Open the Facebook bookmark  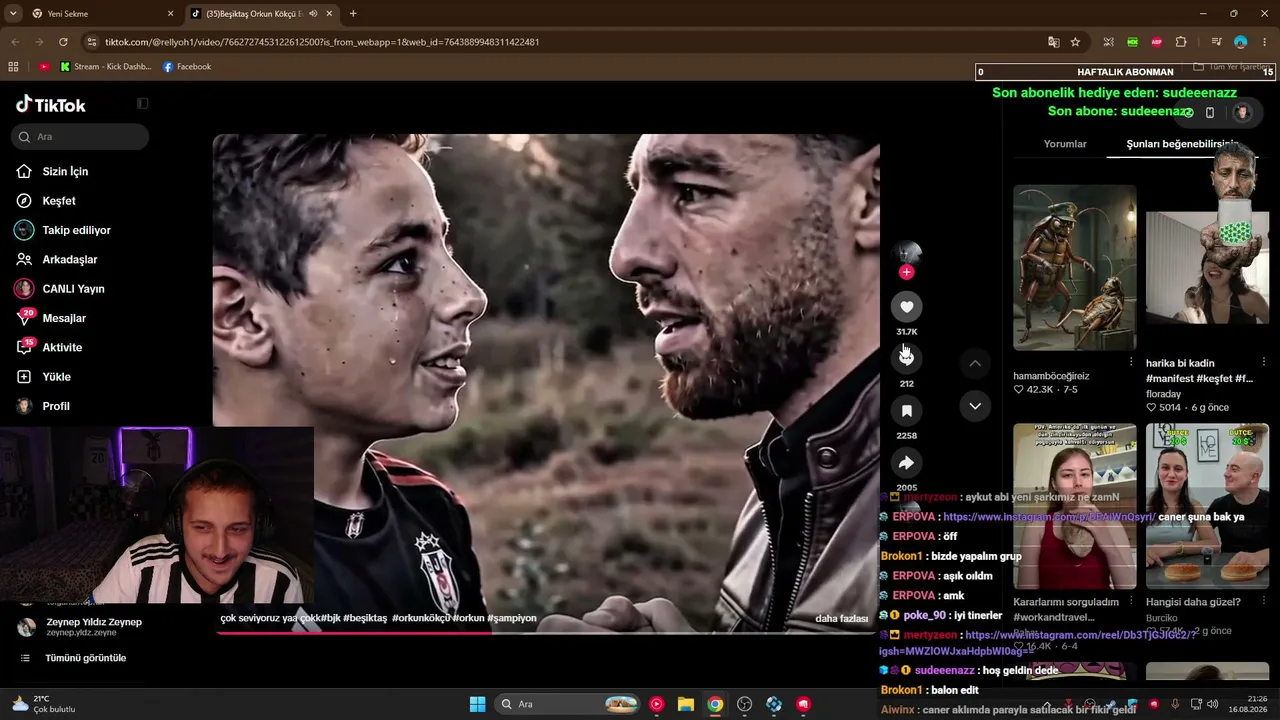coord(187,67)
